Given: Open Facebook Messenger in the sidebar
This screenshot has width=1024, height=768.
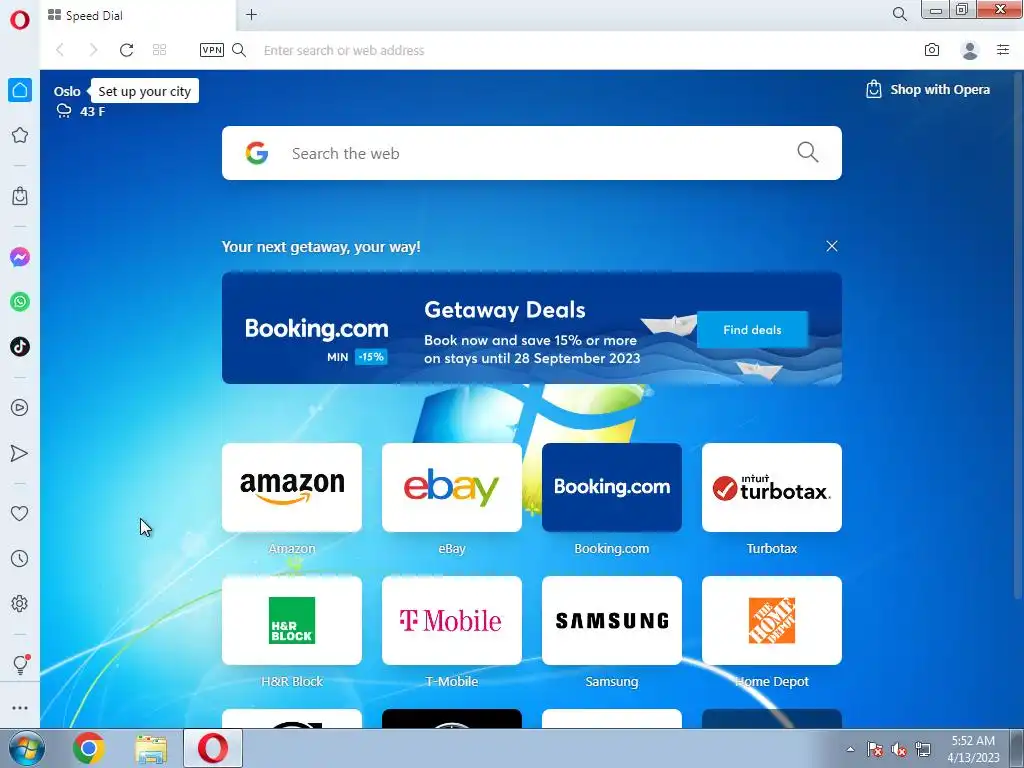Looking at the screenshot, I should [20, 257].
